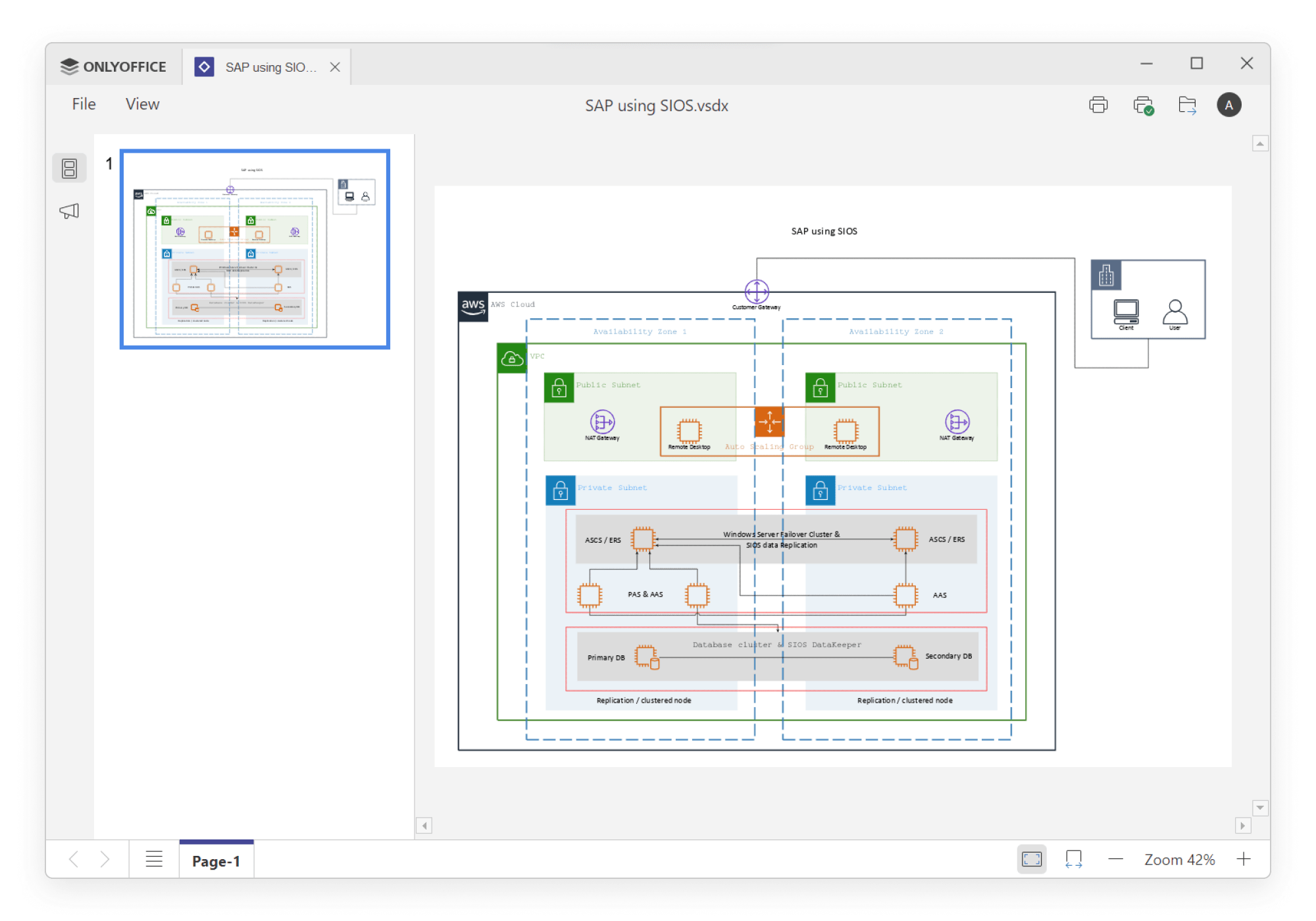The width and height of the screenshot is (1316, 921).
Task: Click the zoom out minus button
Action: 1115,859
